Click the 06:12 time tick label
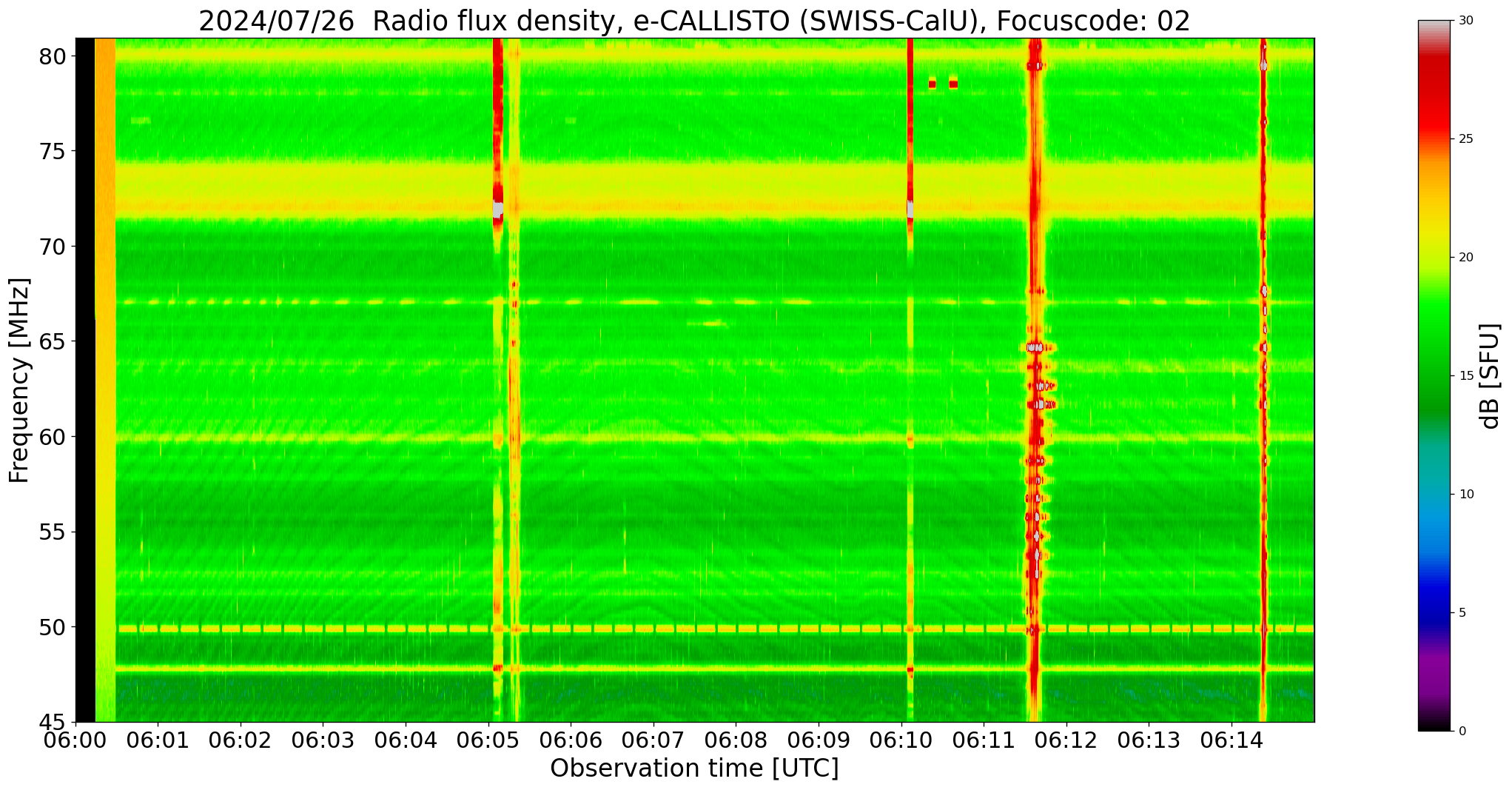This screenshot has width=1512, height=790. [x=1066, y=740]
